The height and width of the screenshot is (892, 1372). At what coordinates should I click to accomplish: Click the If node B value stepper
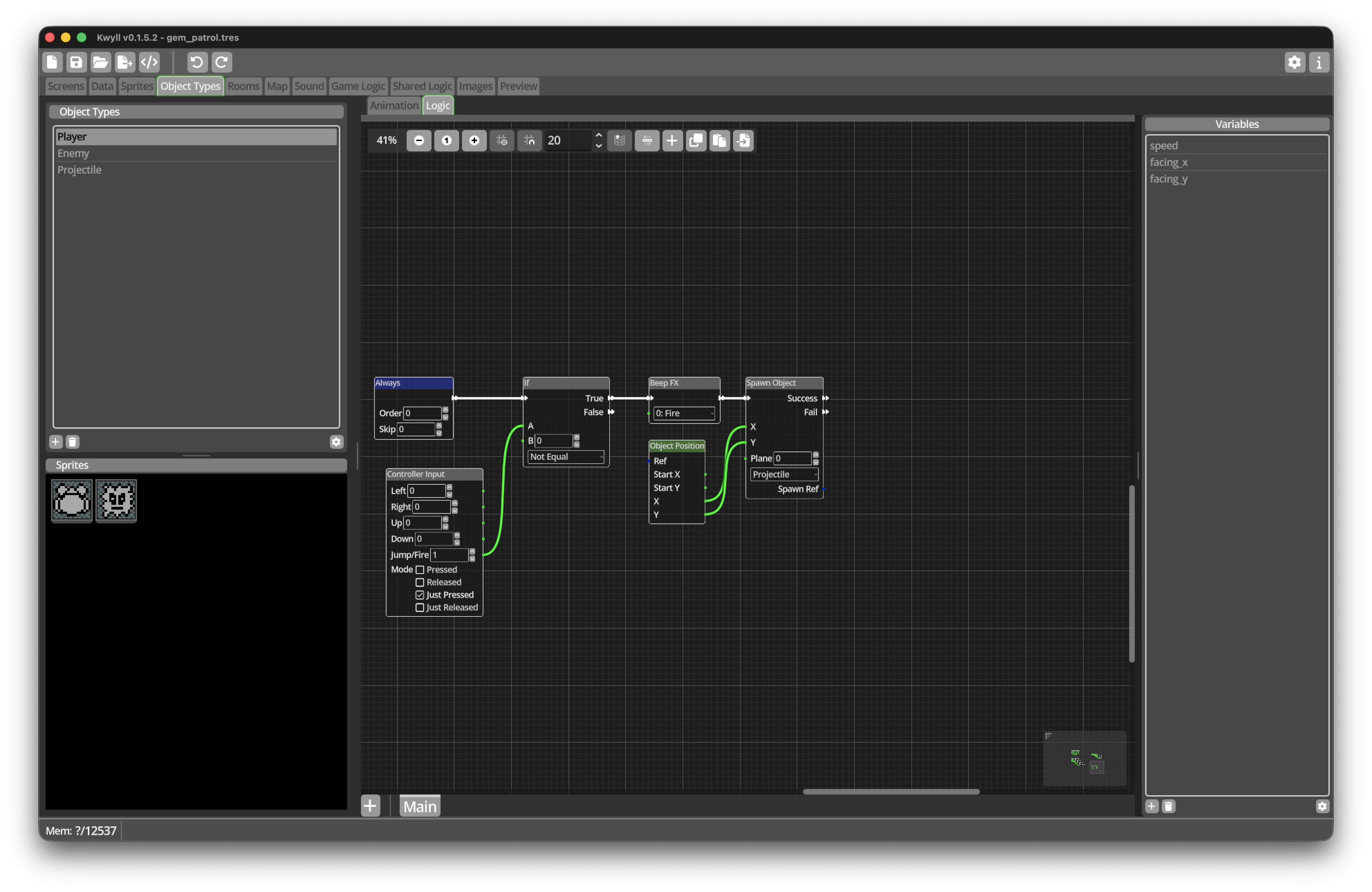pyautogui.click(x=576, y=441)
